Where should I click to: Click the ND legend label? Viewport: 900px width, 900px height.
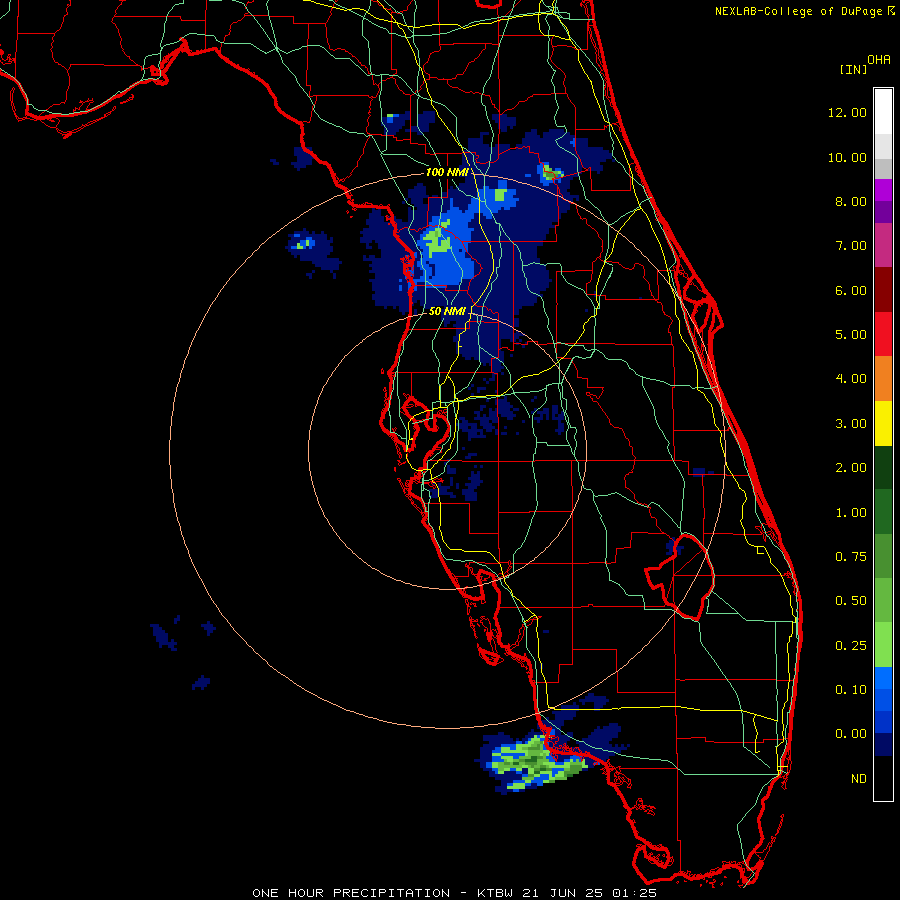pyautogui.click(x=859, y=779)
